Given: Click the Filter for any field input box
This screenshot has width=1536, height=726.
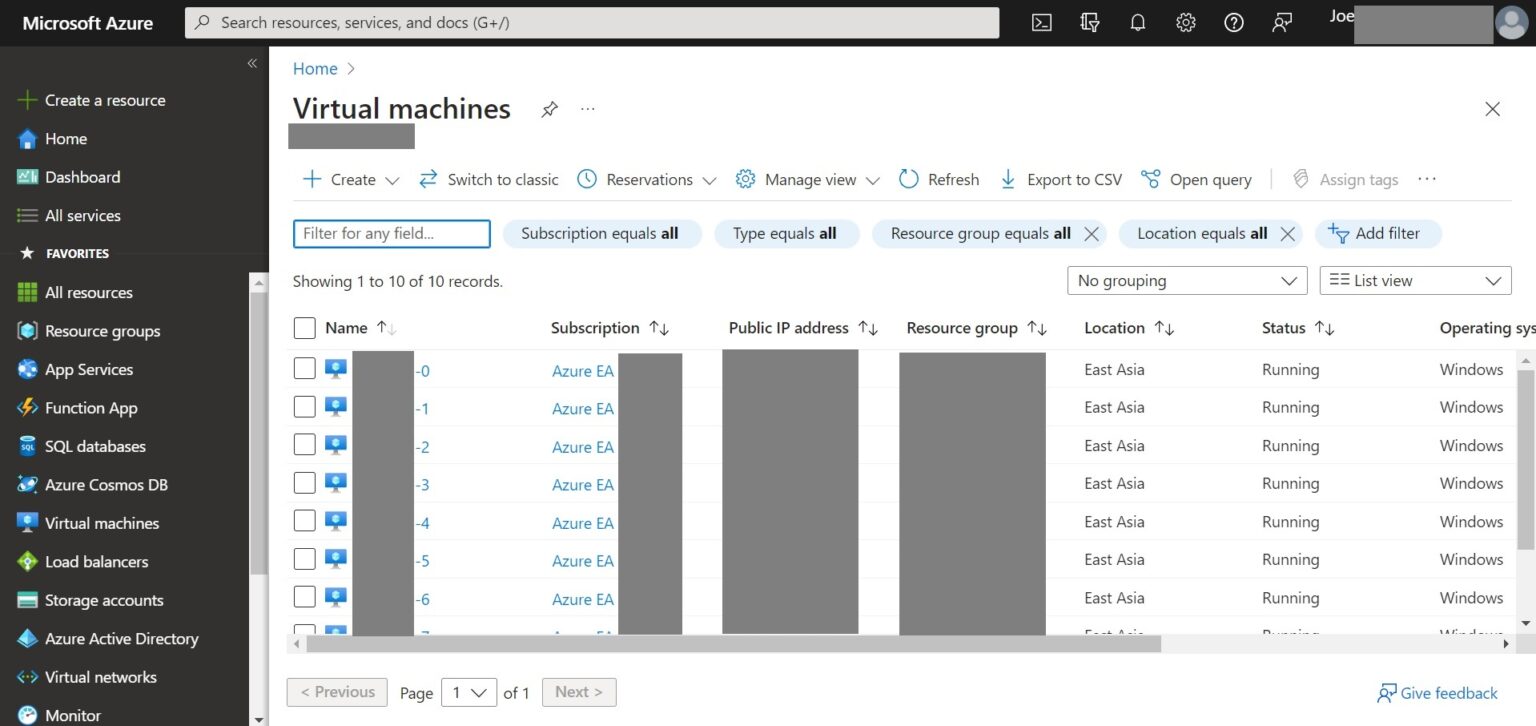Looking at the screenshot, I should pos(391,233).
